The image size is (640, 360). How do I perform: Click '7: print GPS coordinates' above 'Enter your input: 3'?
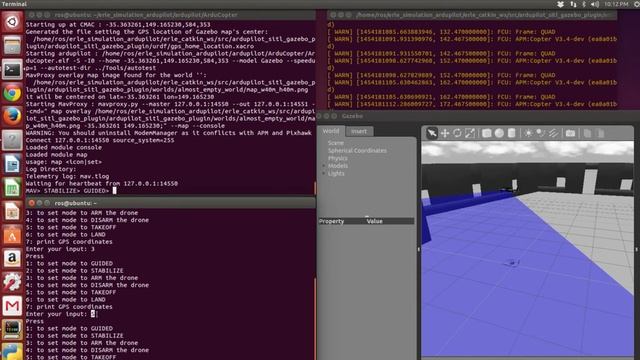tap(69, 242)
